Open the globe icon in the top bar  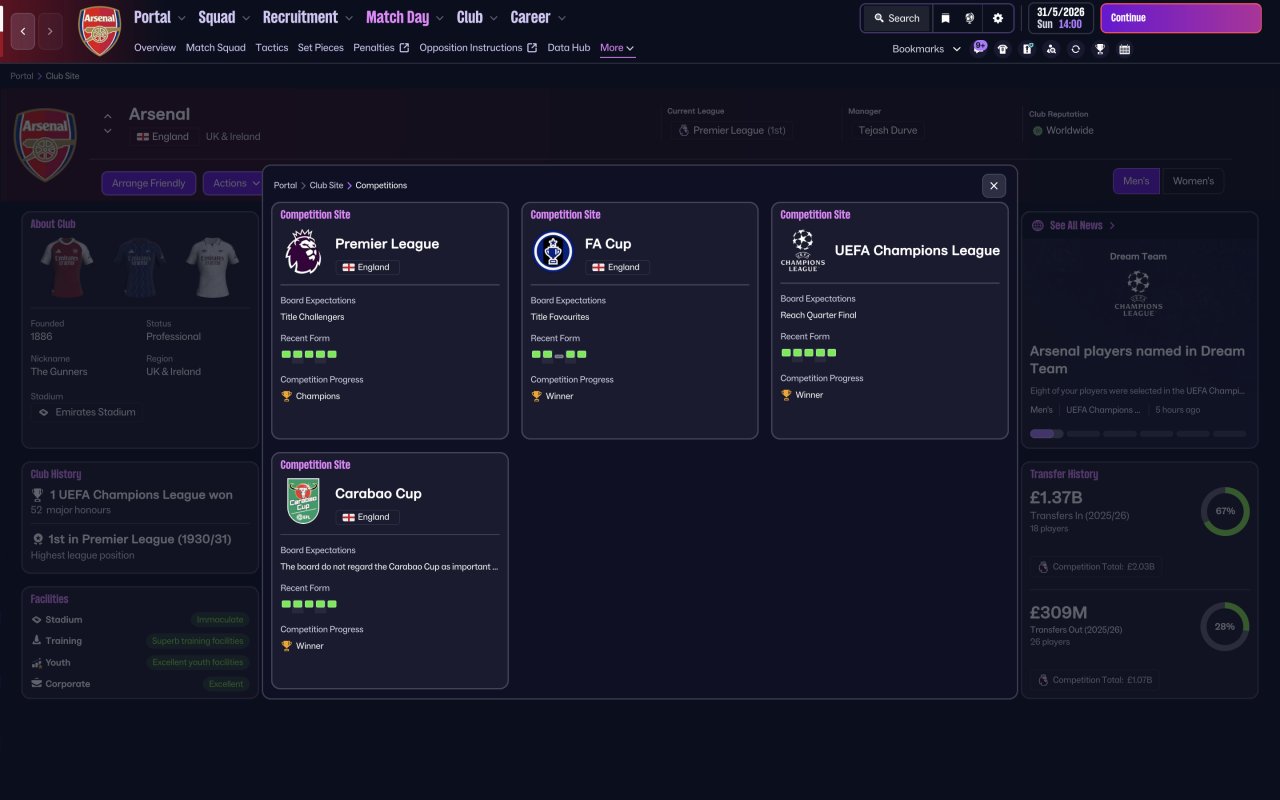coord(970,18)
